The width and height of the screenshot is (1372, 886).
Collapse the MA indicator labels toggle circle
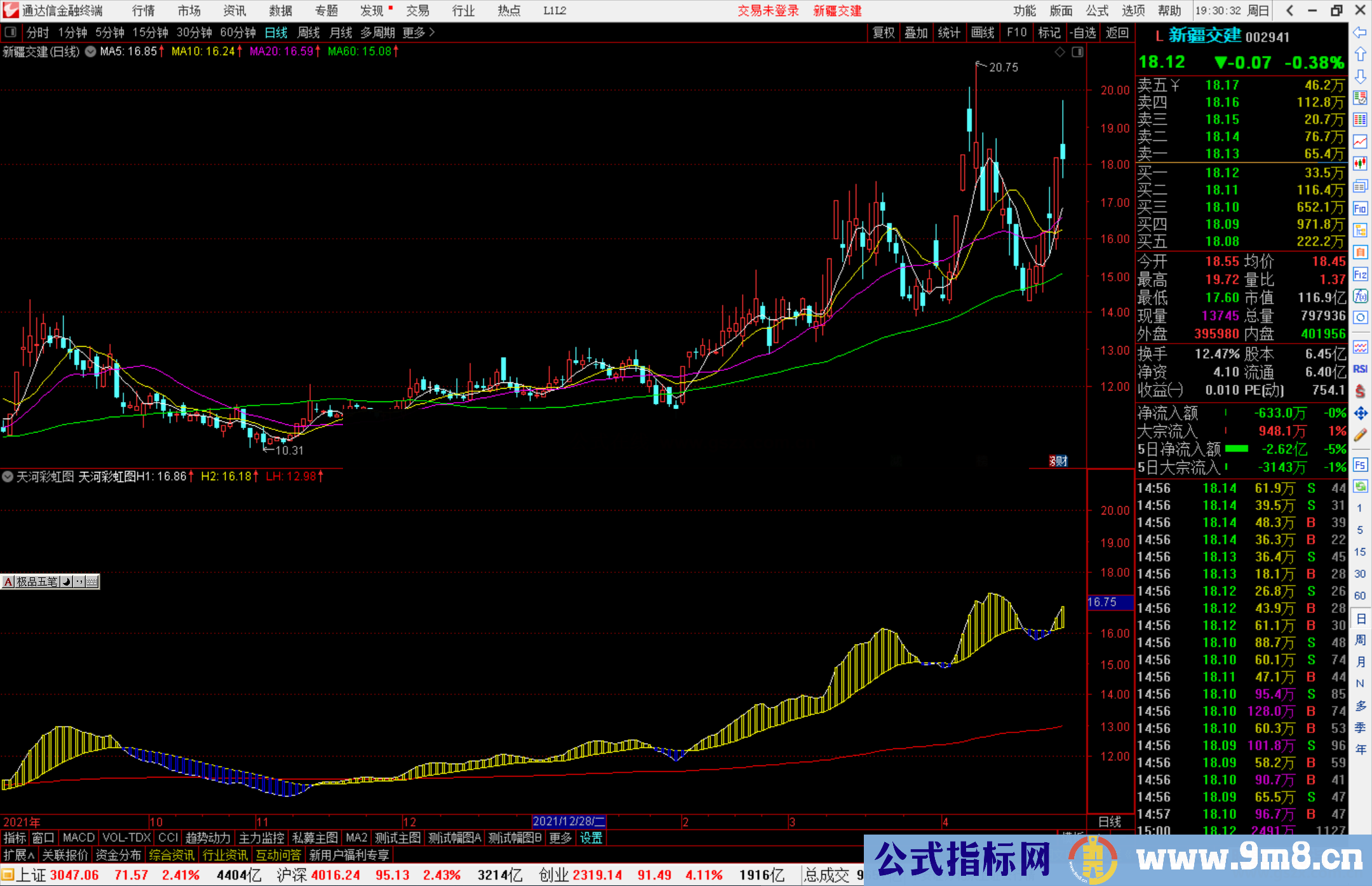pyautogui.click(x=90, y=52)
